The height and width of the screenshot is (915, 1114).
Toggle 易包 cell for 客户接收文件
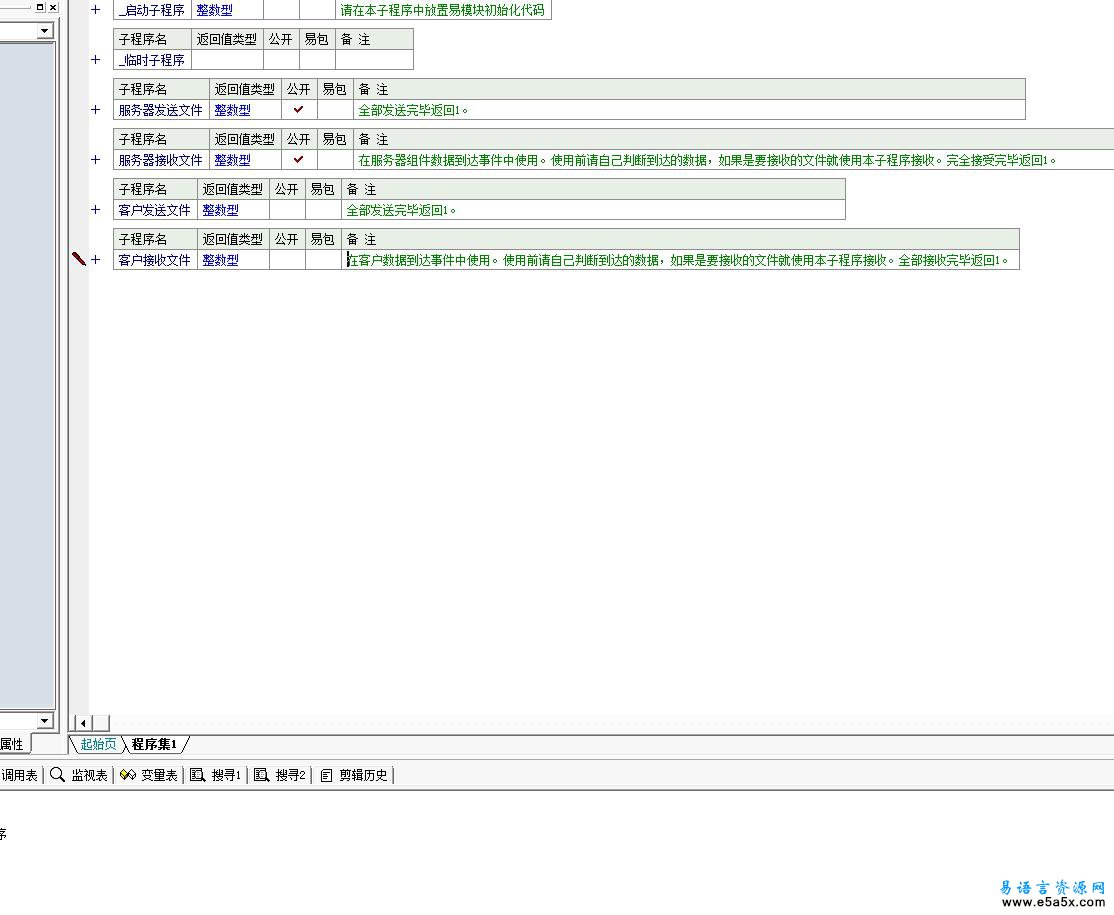tap(323, 260)
